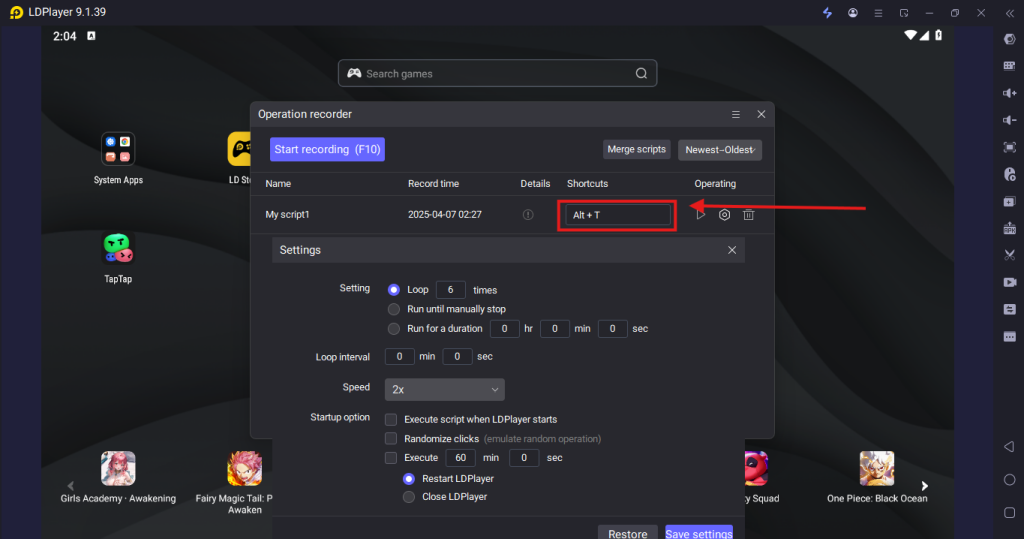Open the Operation recorder hamburger menu
The image size is (1024, 539).
tap(736, 114)
